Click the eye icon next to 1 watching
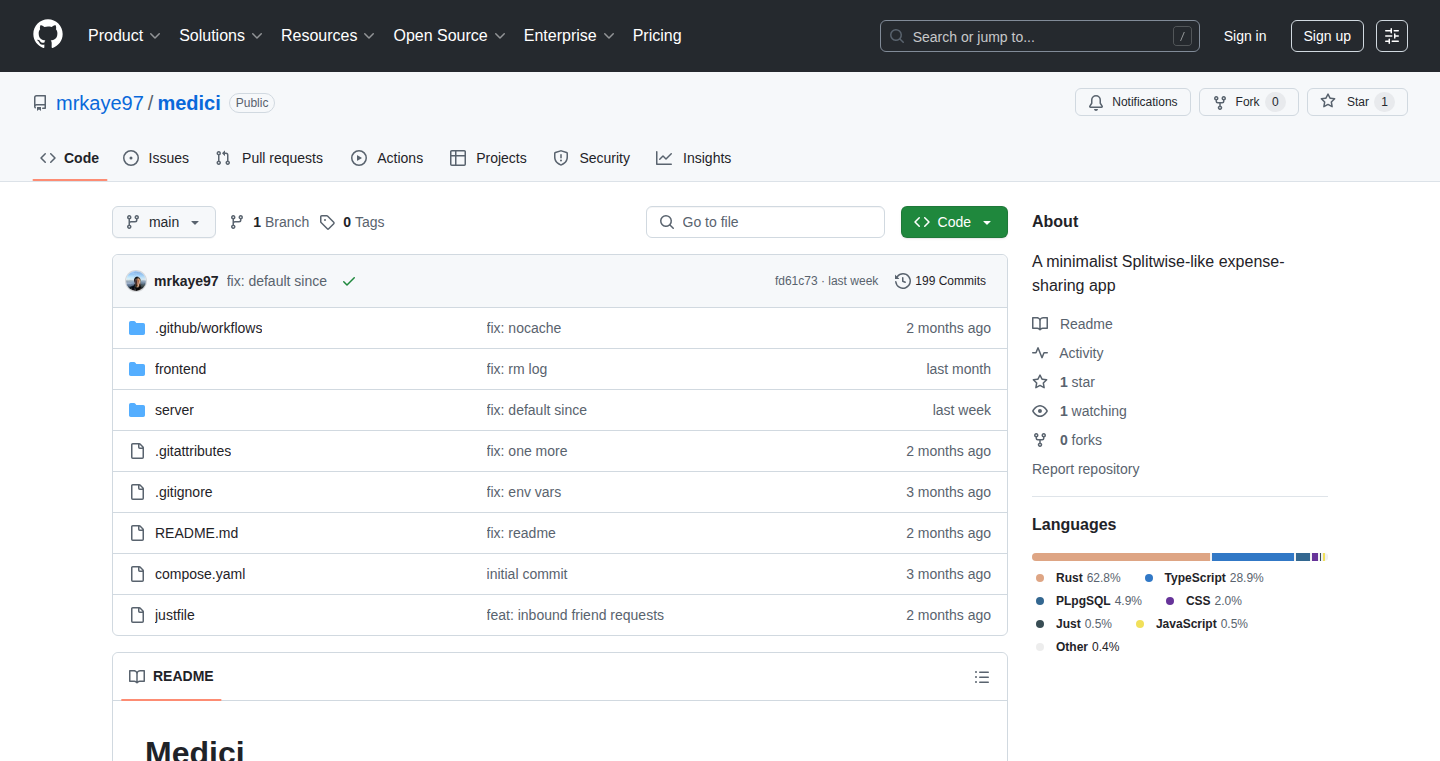This screenshot has height=761, width=1440. (1040, 411)
